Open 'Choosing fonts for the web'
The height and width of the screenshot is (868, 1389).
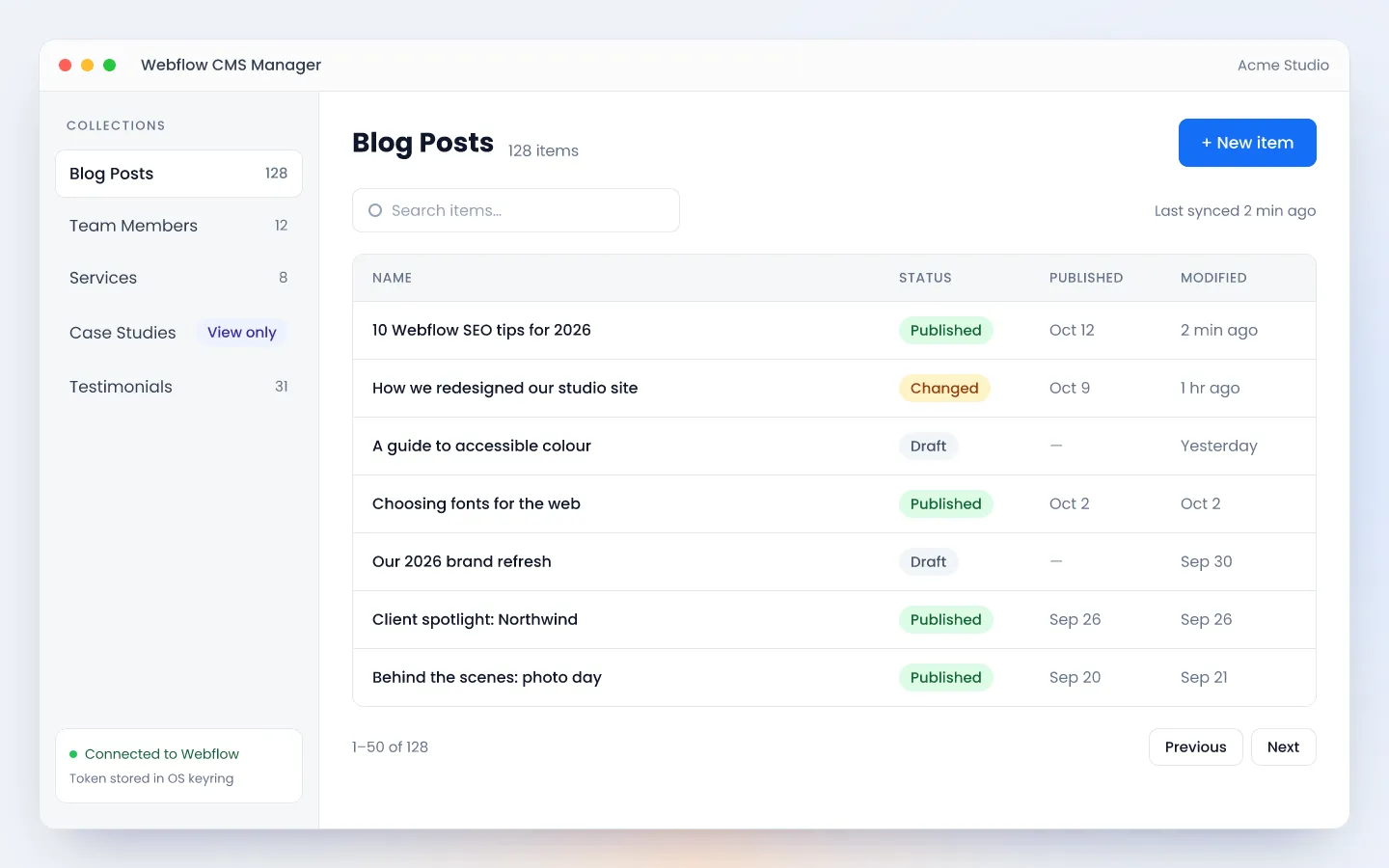tap(477, 503)
